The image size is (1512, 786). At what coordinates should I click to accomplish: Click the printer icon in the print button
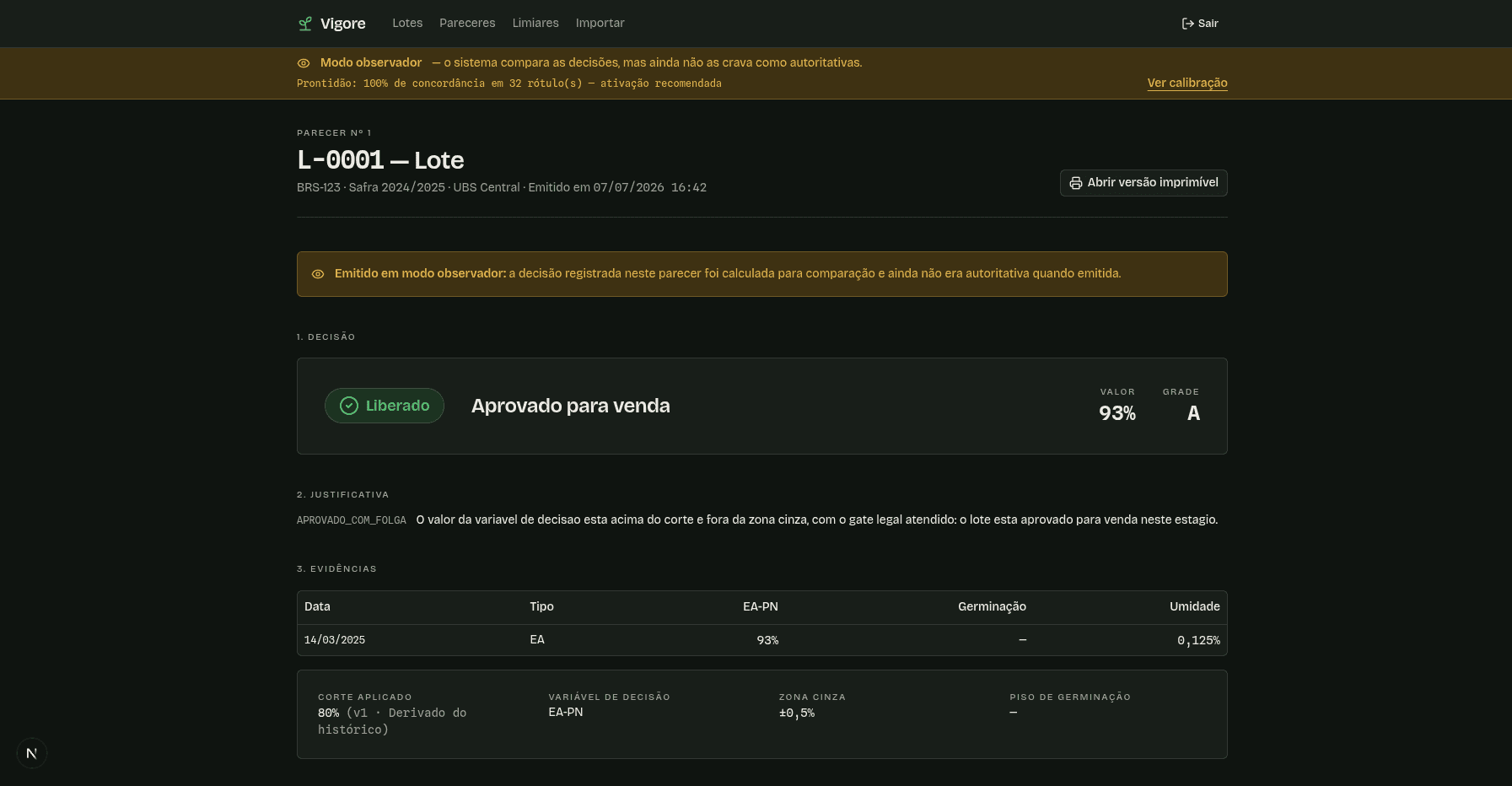click(1076, 183)
